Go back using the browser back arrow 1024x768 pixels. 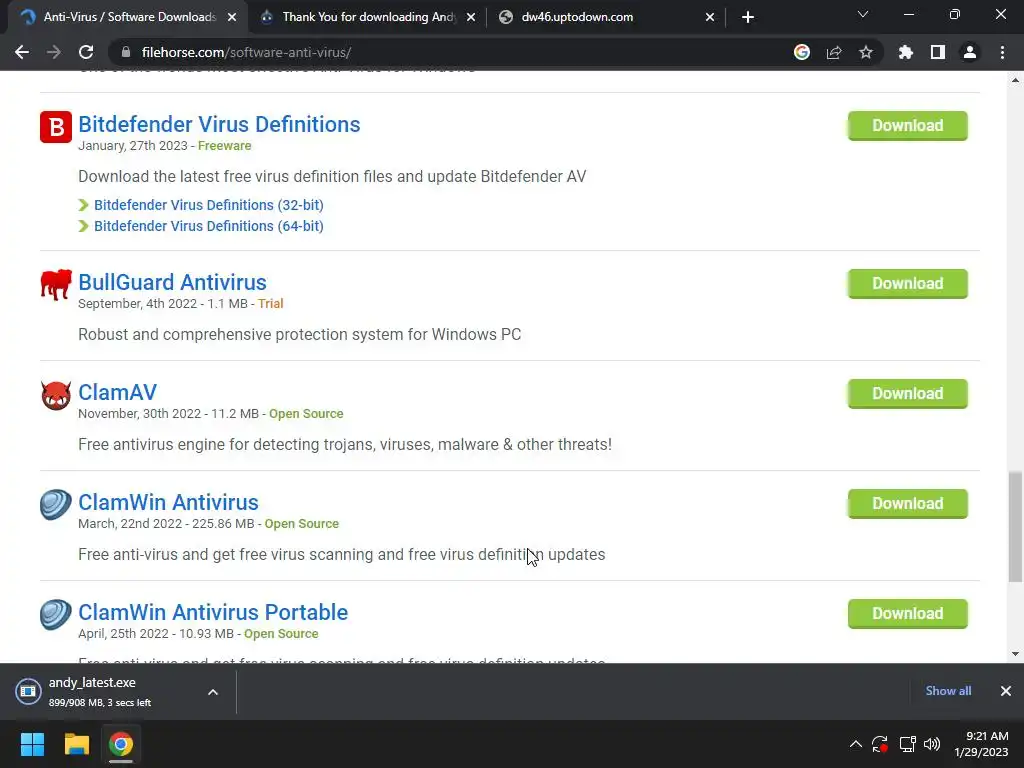tap(22, 52)
